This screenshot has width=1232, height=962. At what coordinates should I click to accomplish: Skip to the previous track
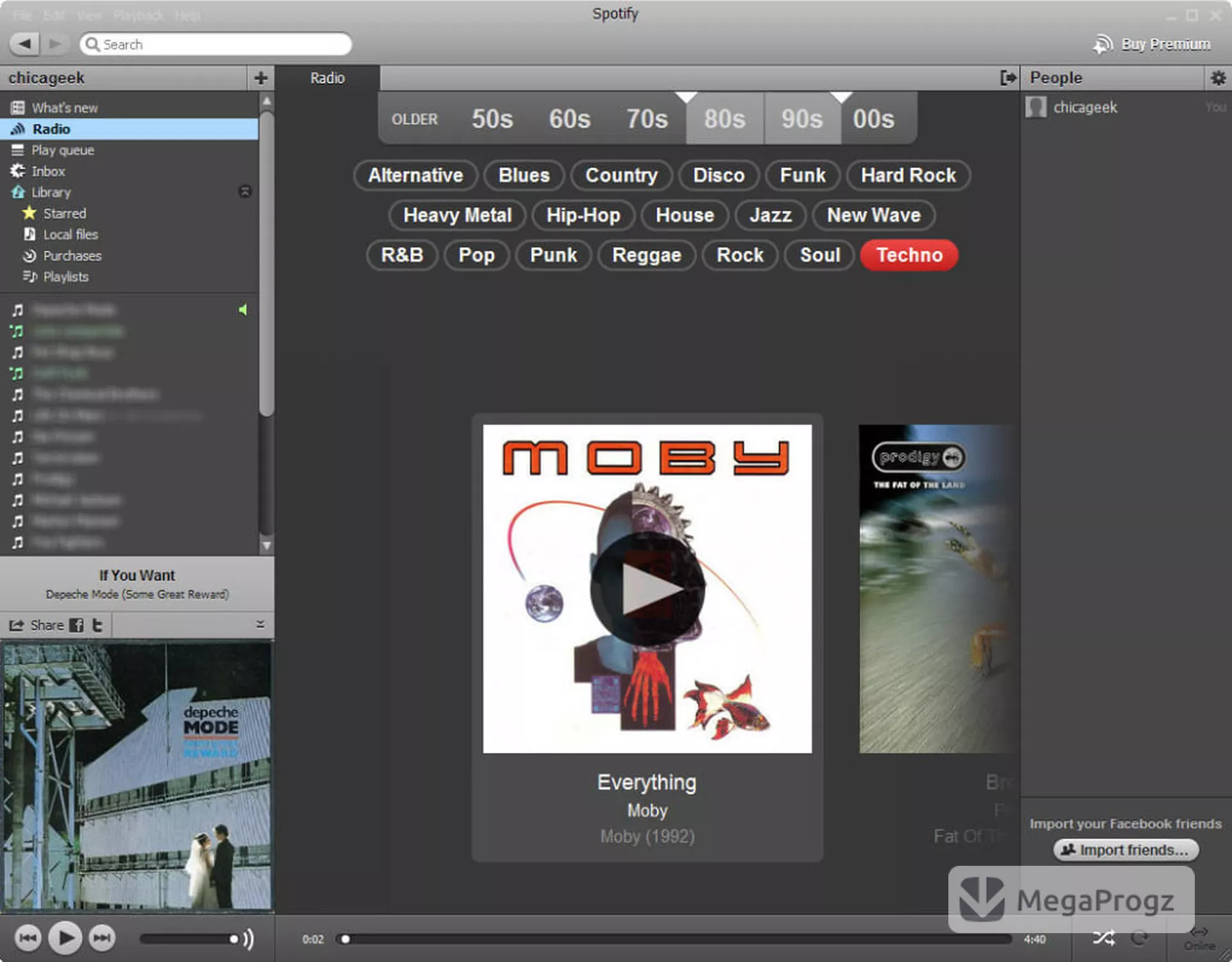pyautogui.click(x=28, y=938)
